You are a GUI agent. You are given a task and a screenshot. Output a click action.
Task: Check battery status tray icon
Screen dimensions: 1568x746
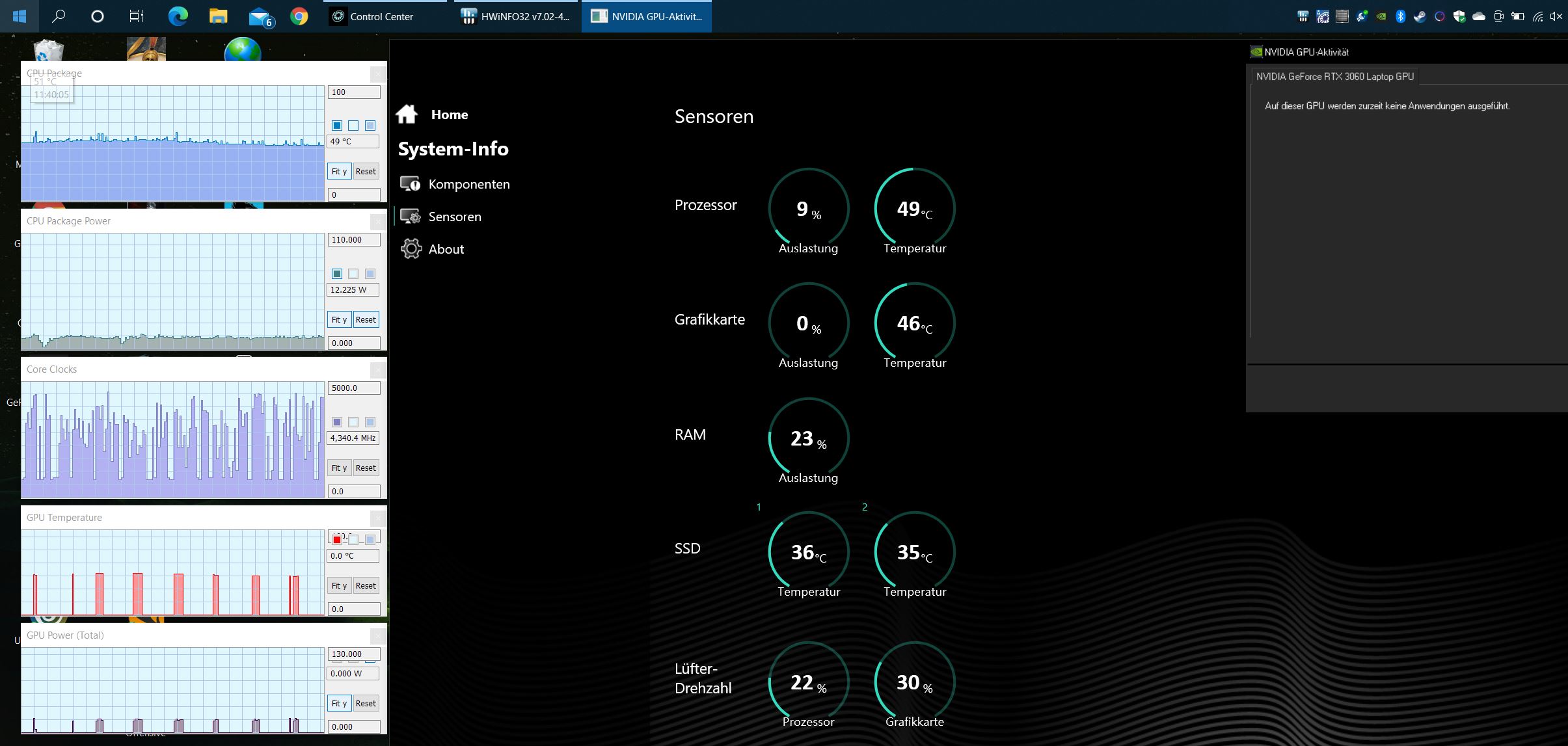coord(1518,17)
